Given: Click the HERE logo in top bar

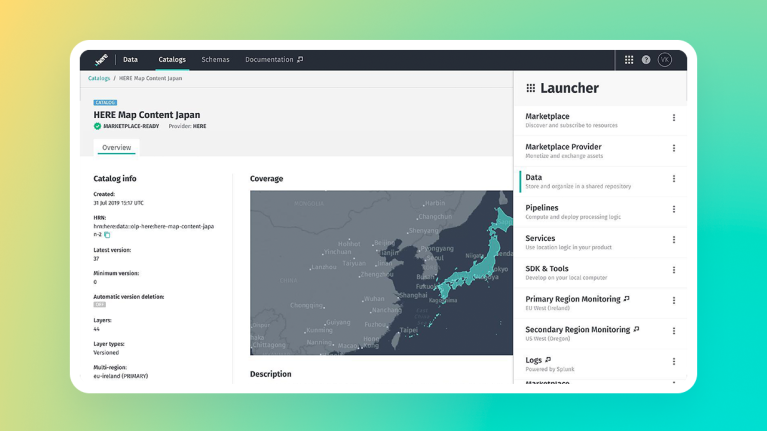Looking at the screenshot, I should (101, 60).
